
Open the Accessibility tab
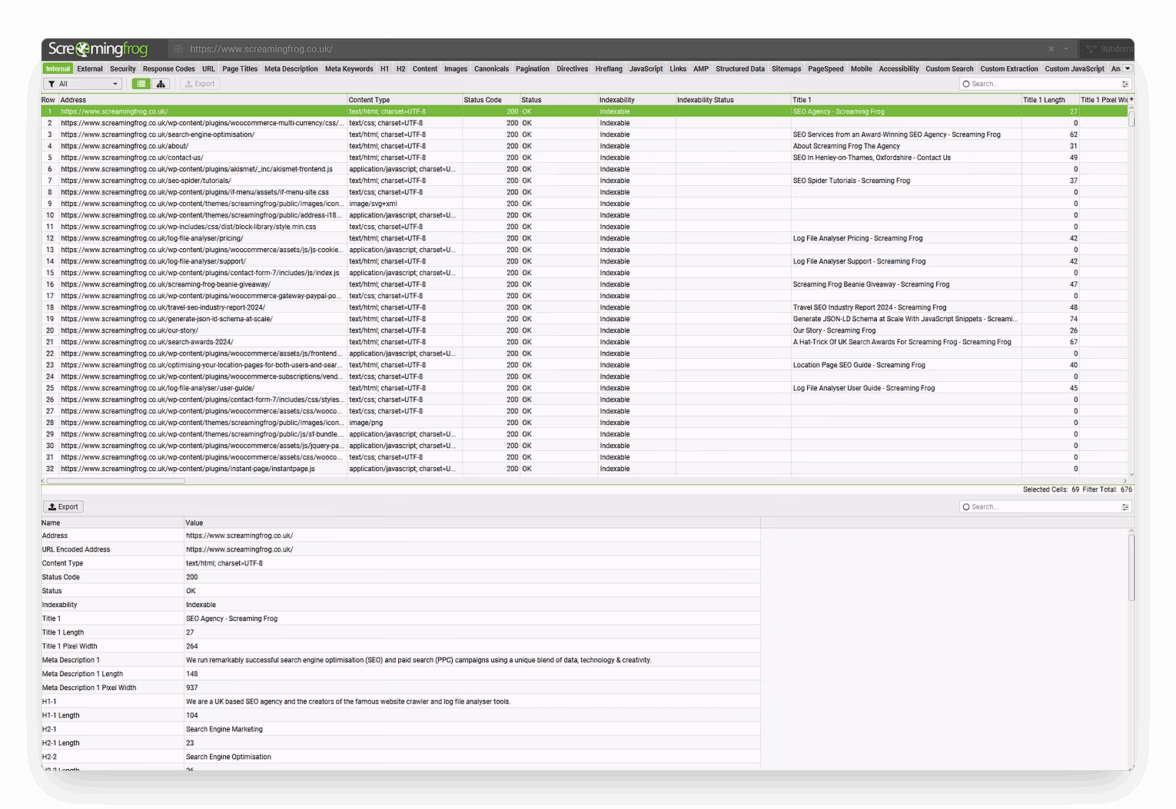[898, 69]
